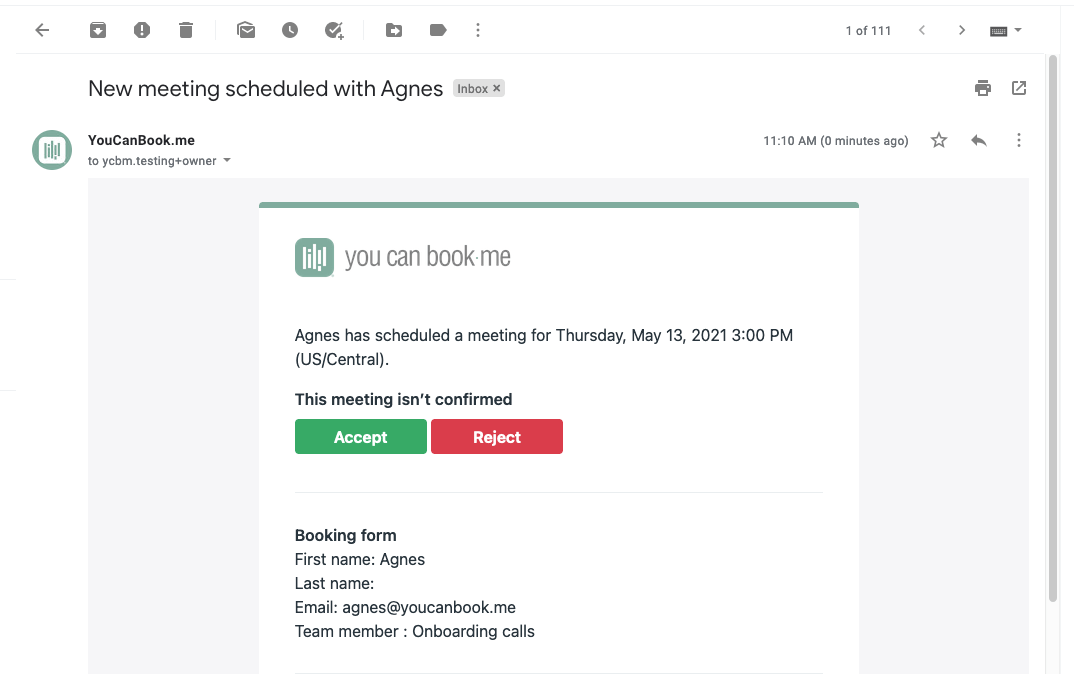
Task: Star the YouCanBook.me message
Action: click(x=938, y=140)
